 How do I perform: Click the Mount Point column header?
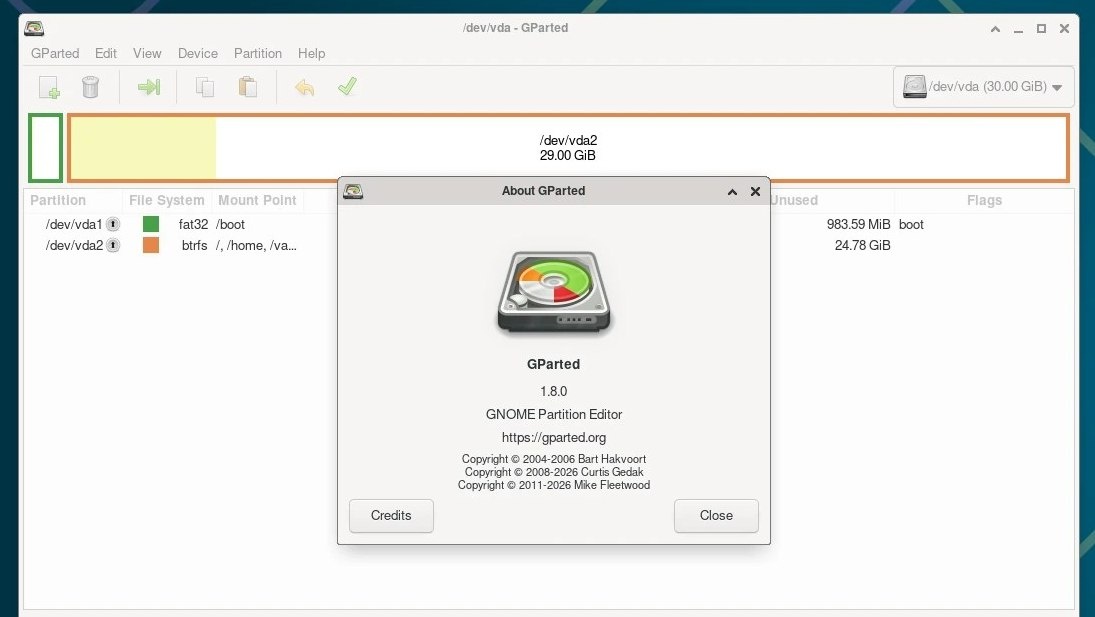click(257, 200)
